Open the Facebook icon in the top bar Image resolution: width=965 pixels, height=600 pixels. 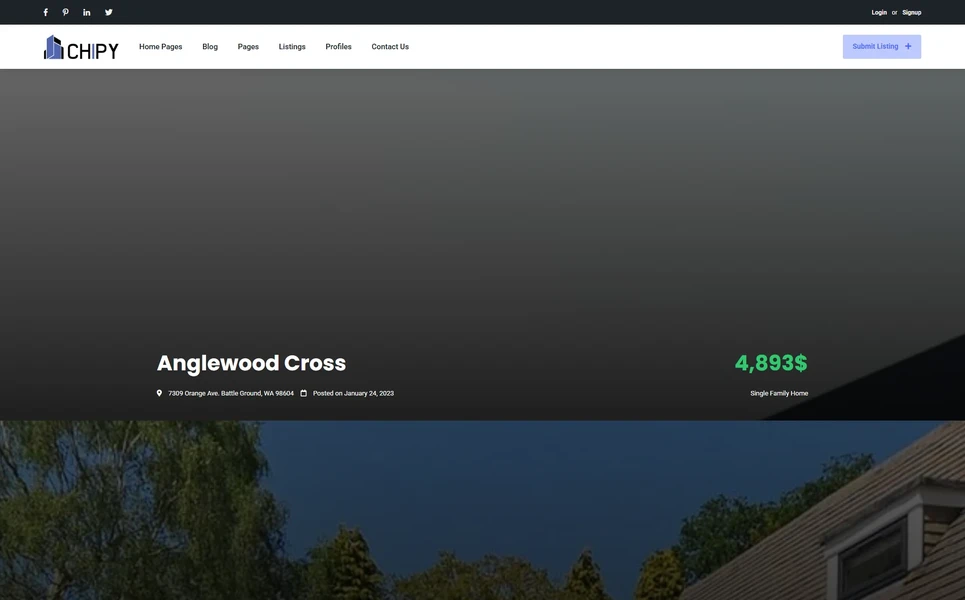(45, 12)
